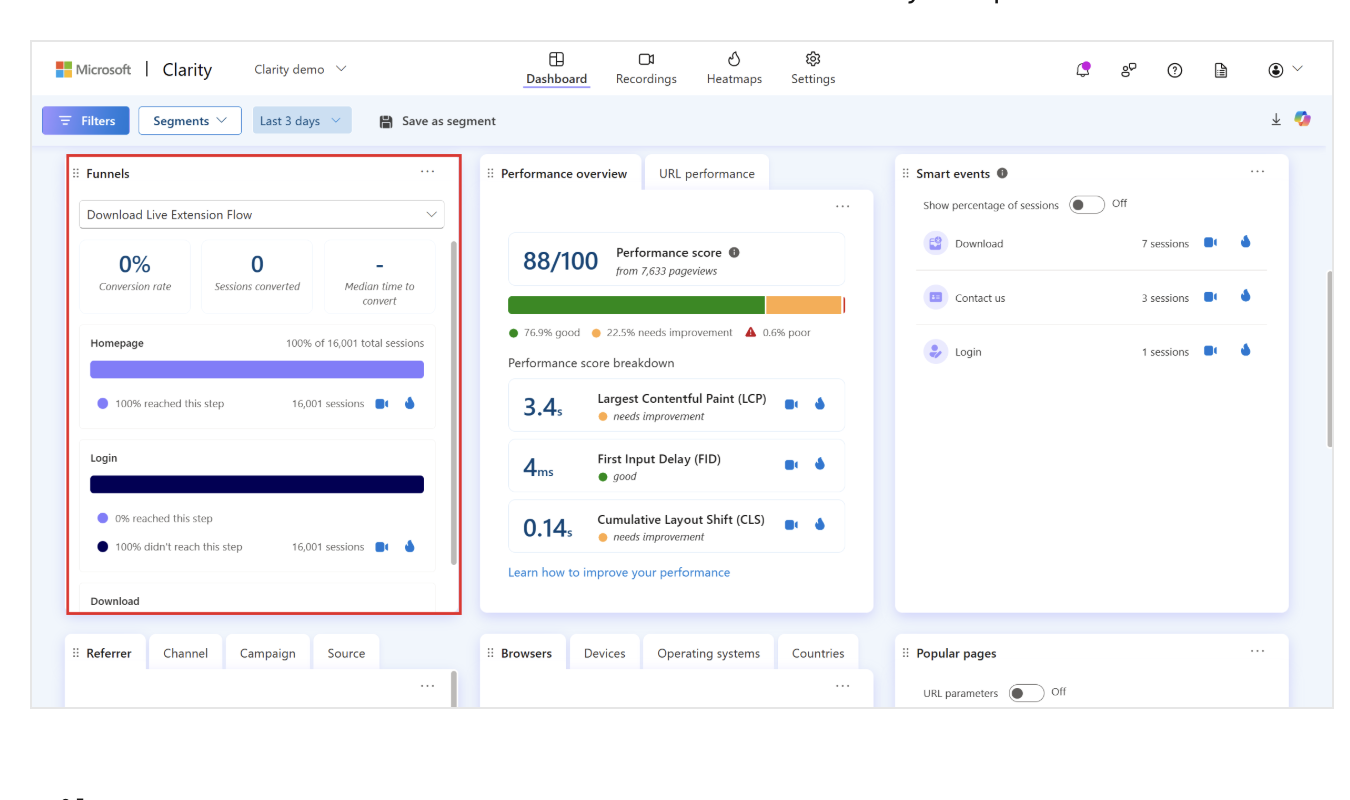The width and height of the screenshot is (1350, 800).
Task: Download the dashboard data
Action: tap(1276, 118)
